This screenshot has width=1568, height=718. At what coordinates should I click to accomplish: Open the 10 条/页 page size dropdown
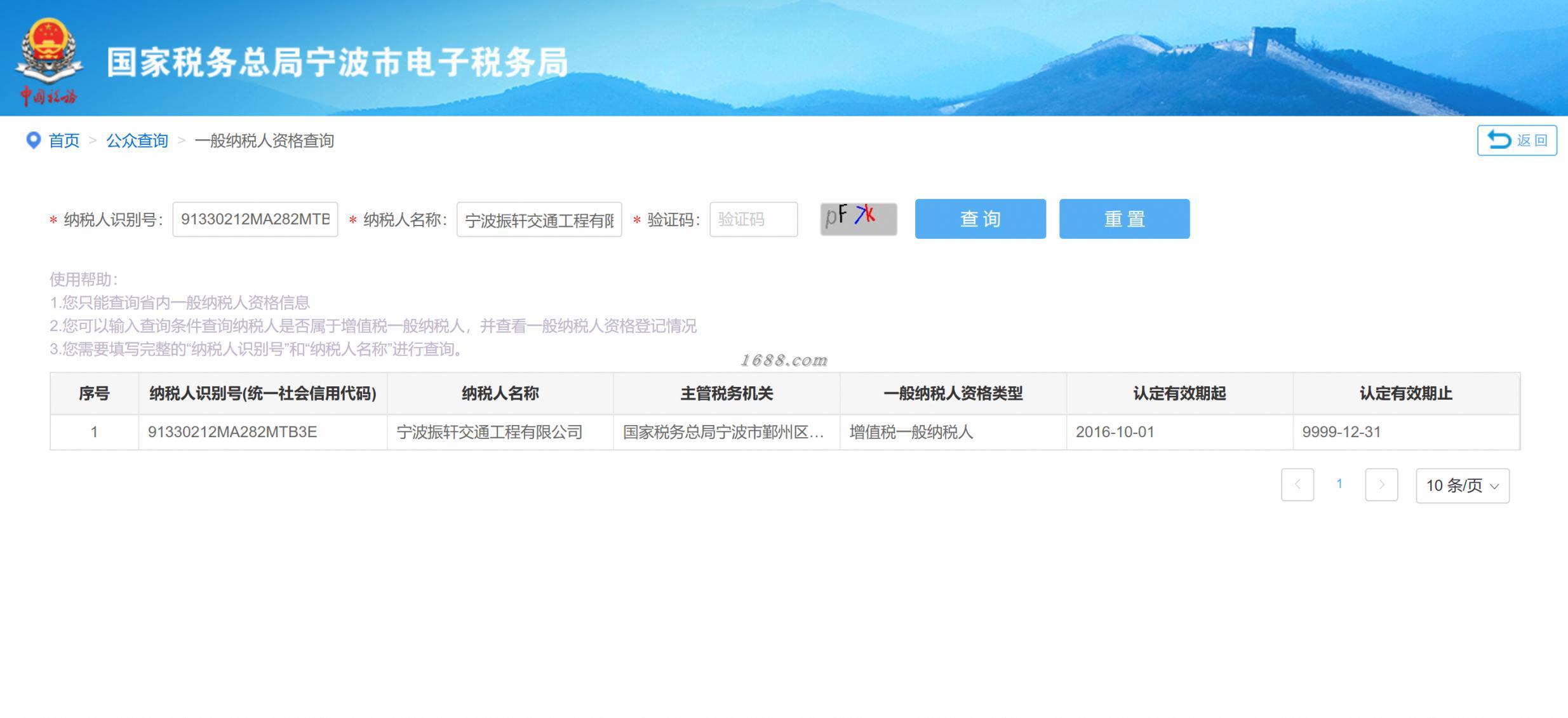click(x=1462, y=486)
